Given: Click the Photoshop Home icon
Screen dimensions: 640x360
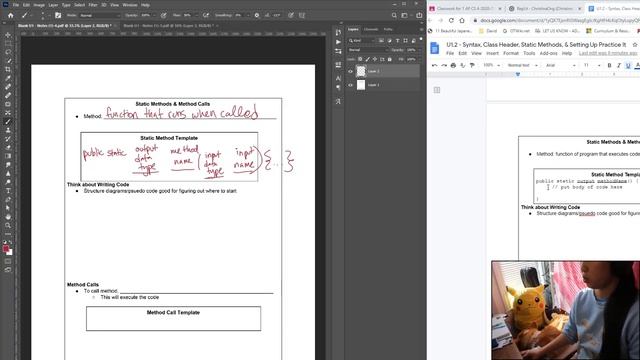Looking at the screenshot, I should [11, 16].
